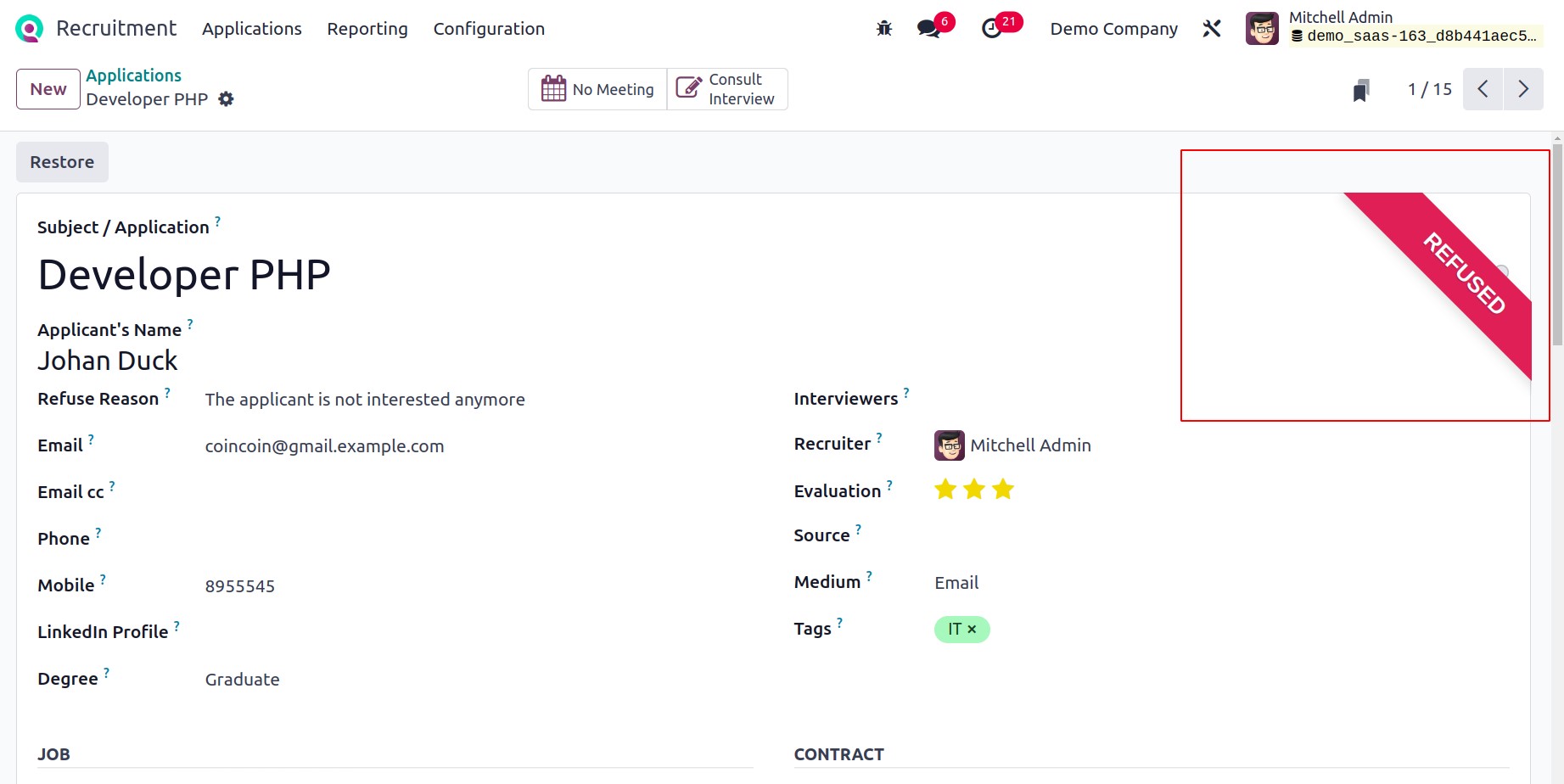Go to the previous applicant record
The height and width of the screenshot is (784, 1564).
pos(1483,89)
